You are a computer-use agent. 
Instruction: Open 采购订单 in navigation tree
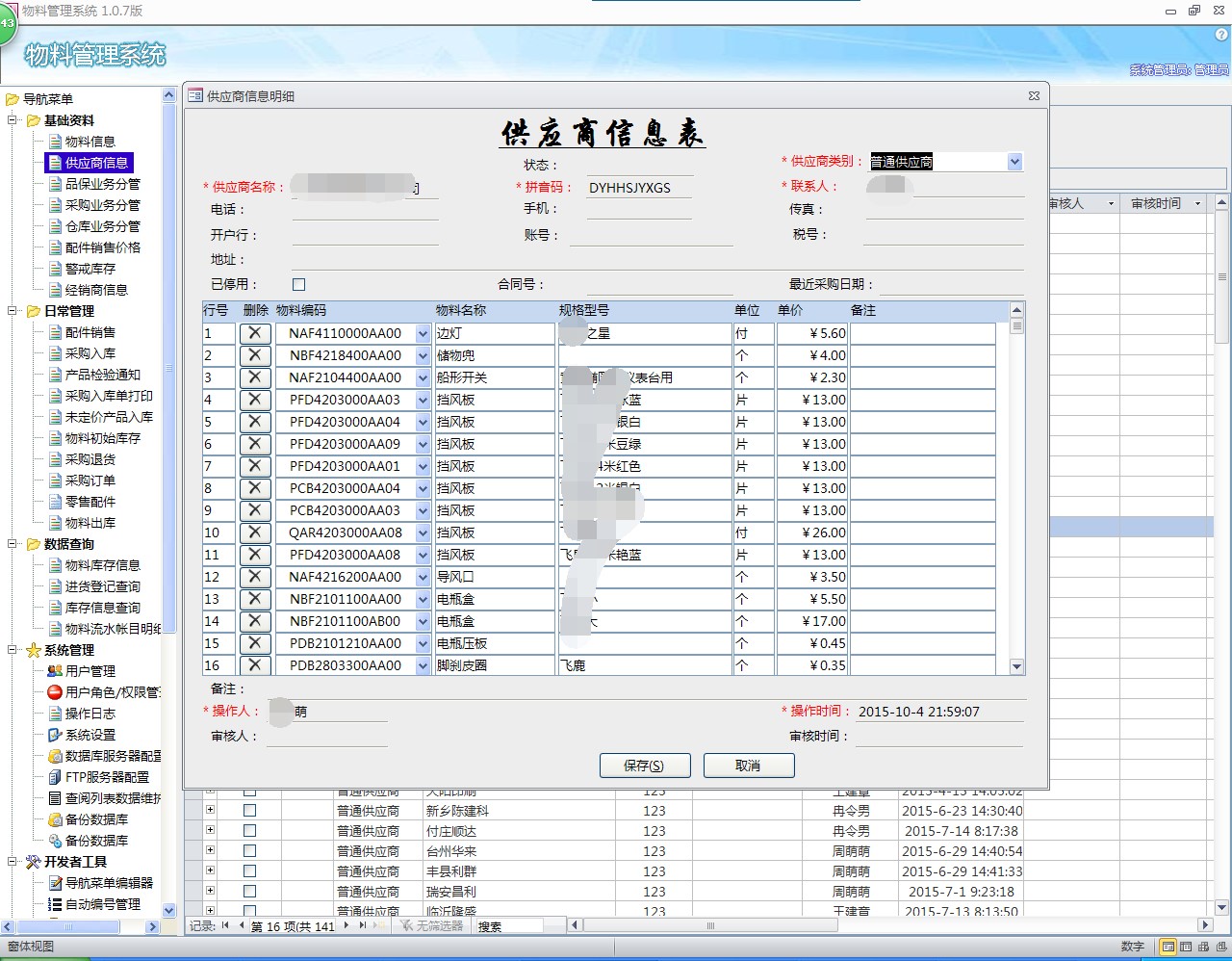pos(90,480)
